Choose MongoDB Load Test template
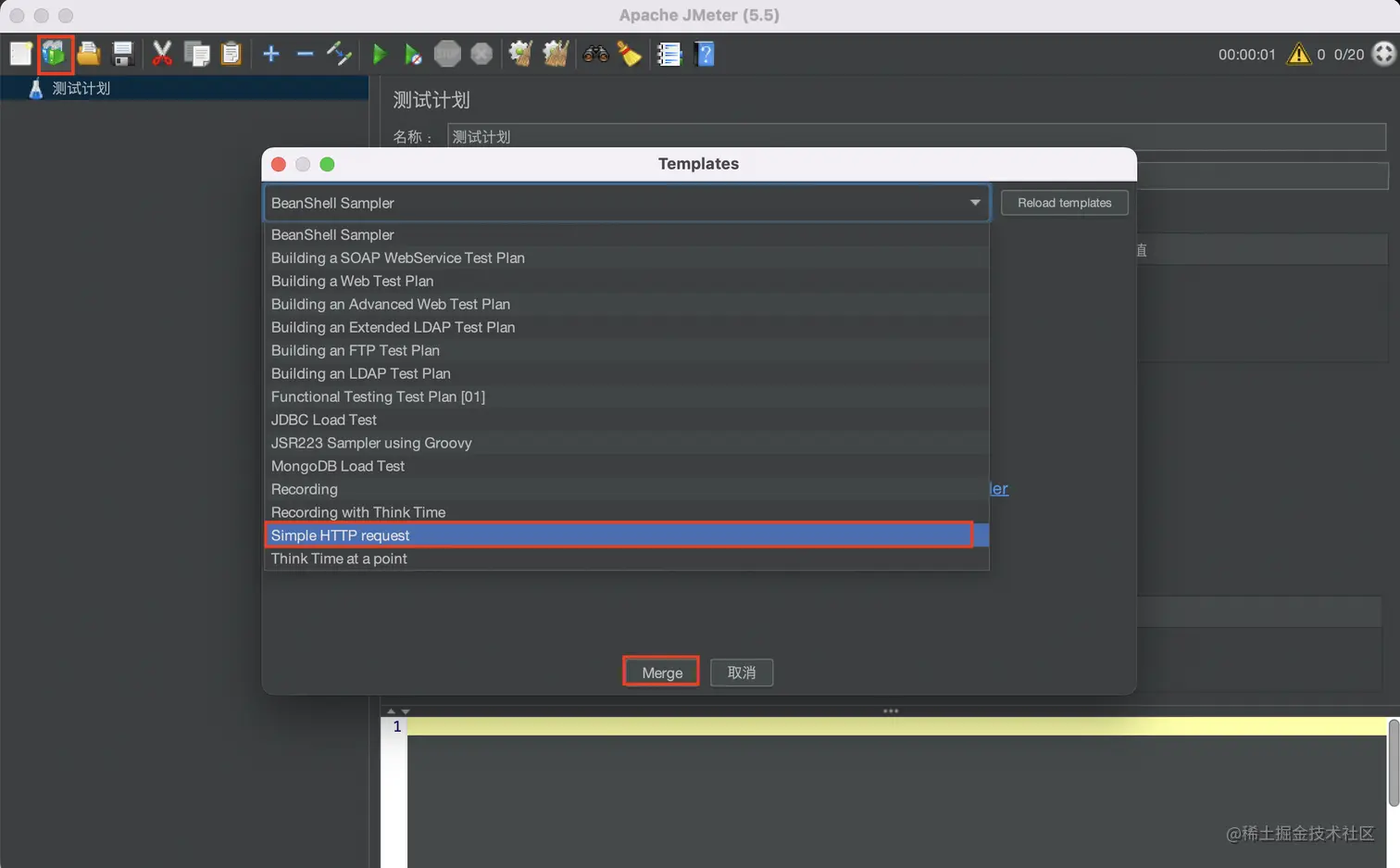1400x868 pixels. [x=627, y=466]
